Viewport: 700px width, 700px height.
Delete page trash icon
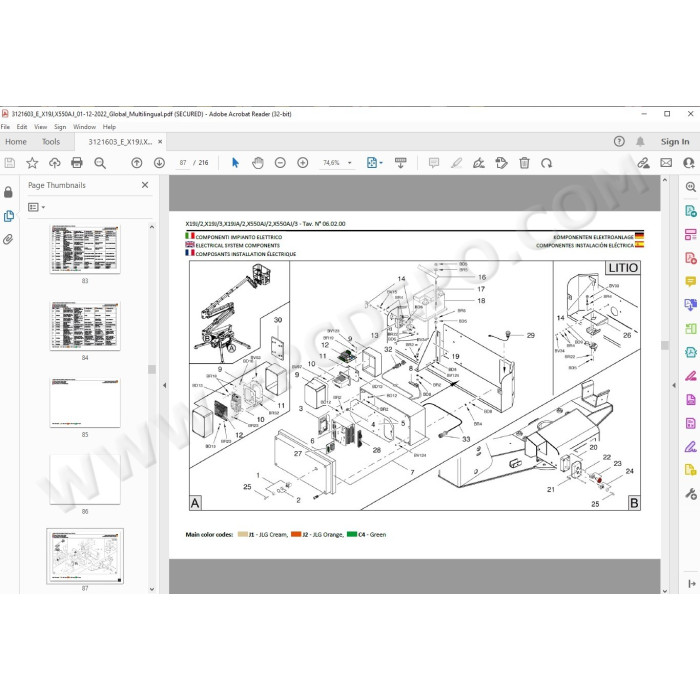pos(524,163)
